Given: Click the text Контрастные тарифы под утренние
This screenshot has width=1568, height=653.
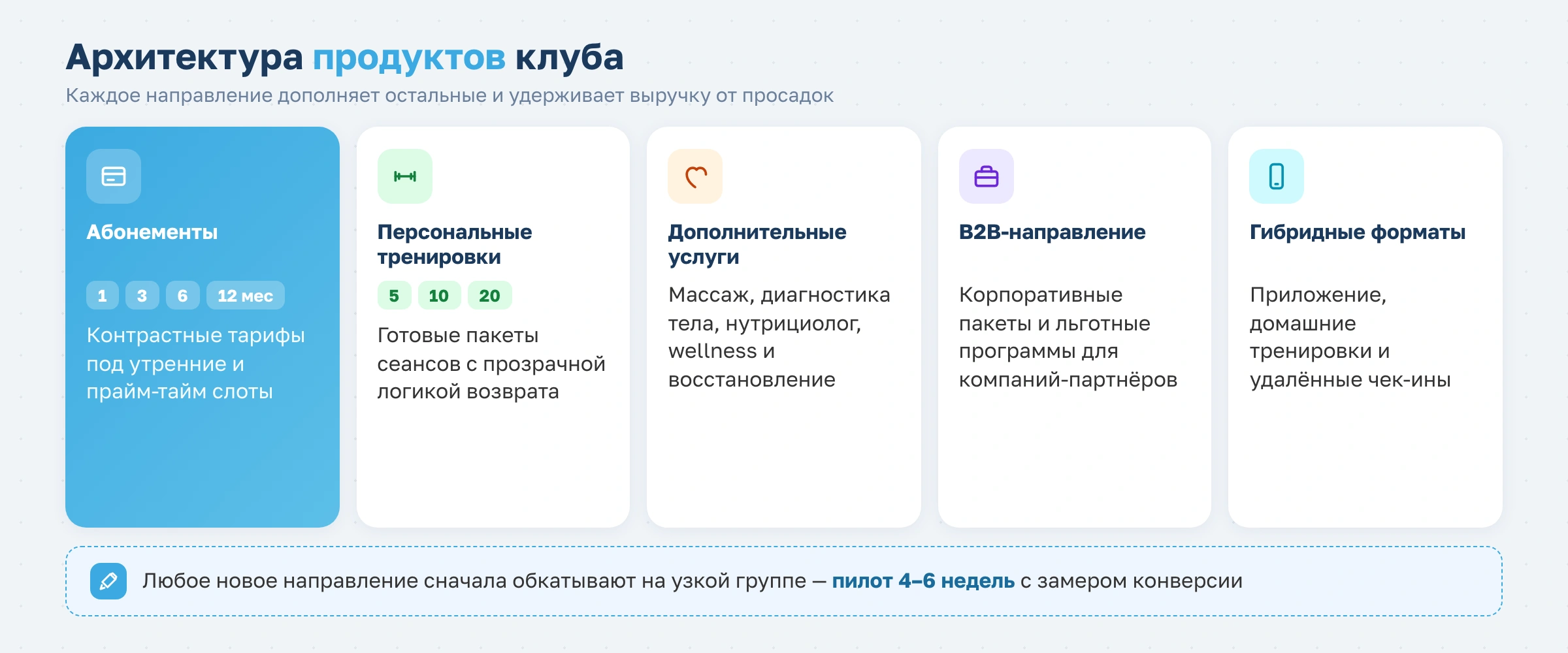Looking at the screenshot, I should 196,363.
